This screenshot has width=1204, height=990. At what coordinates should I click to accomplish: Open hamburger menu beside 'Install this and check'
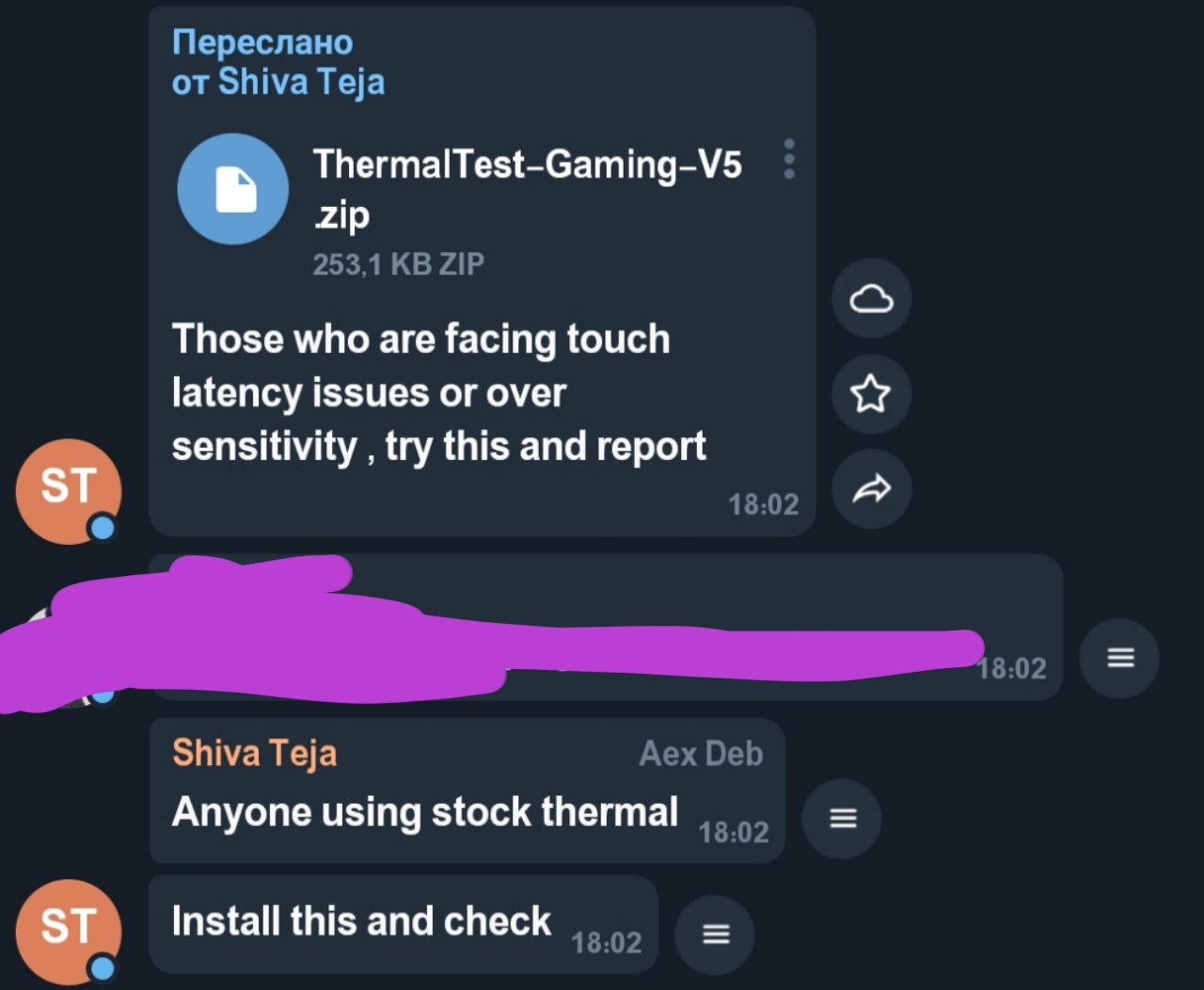(716, 934)
